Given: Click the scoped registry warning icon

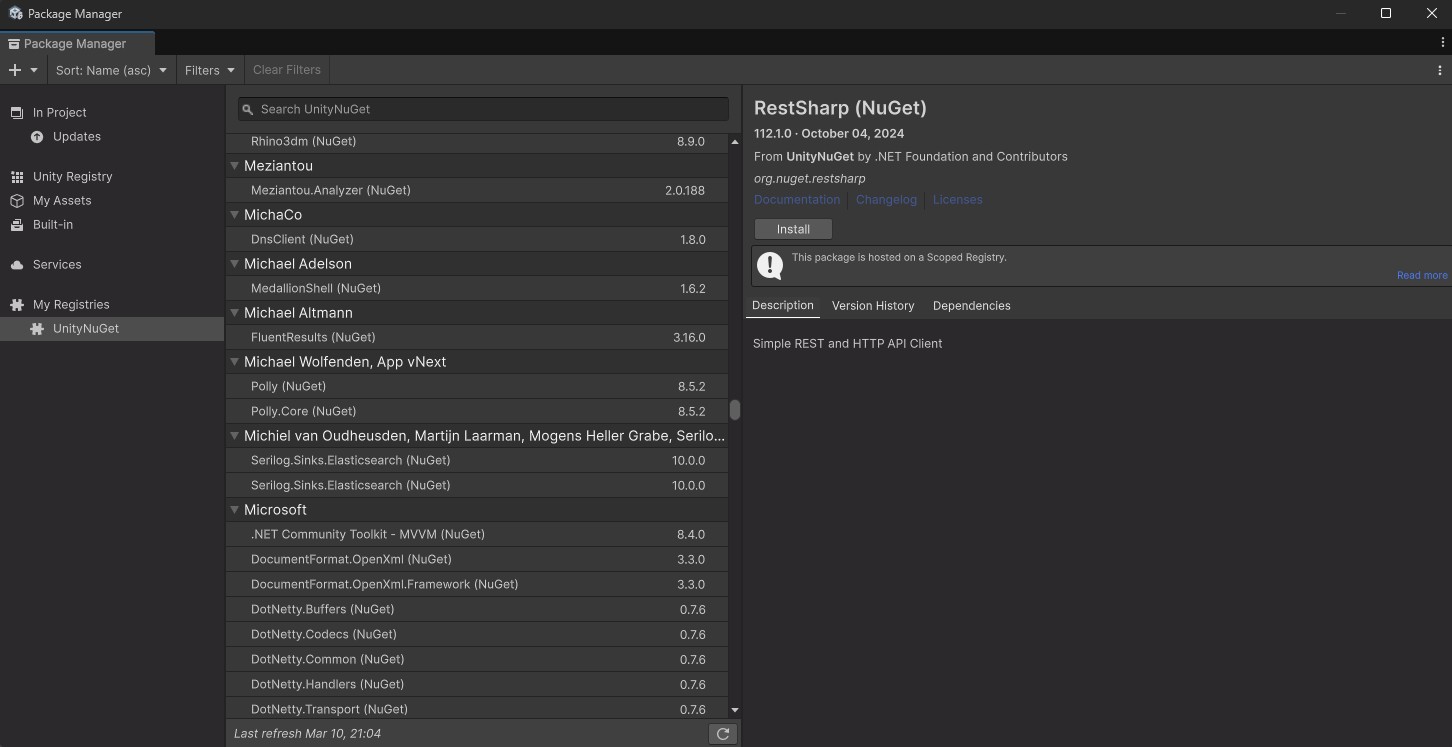Looking at the screenshot, I should [x=770, y=265].
